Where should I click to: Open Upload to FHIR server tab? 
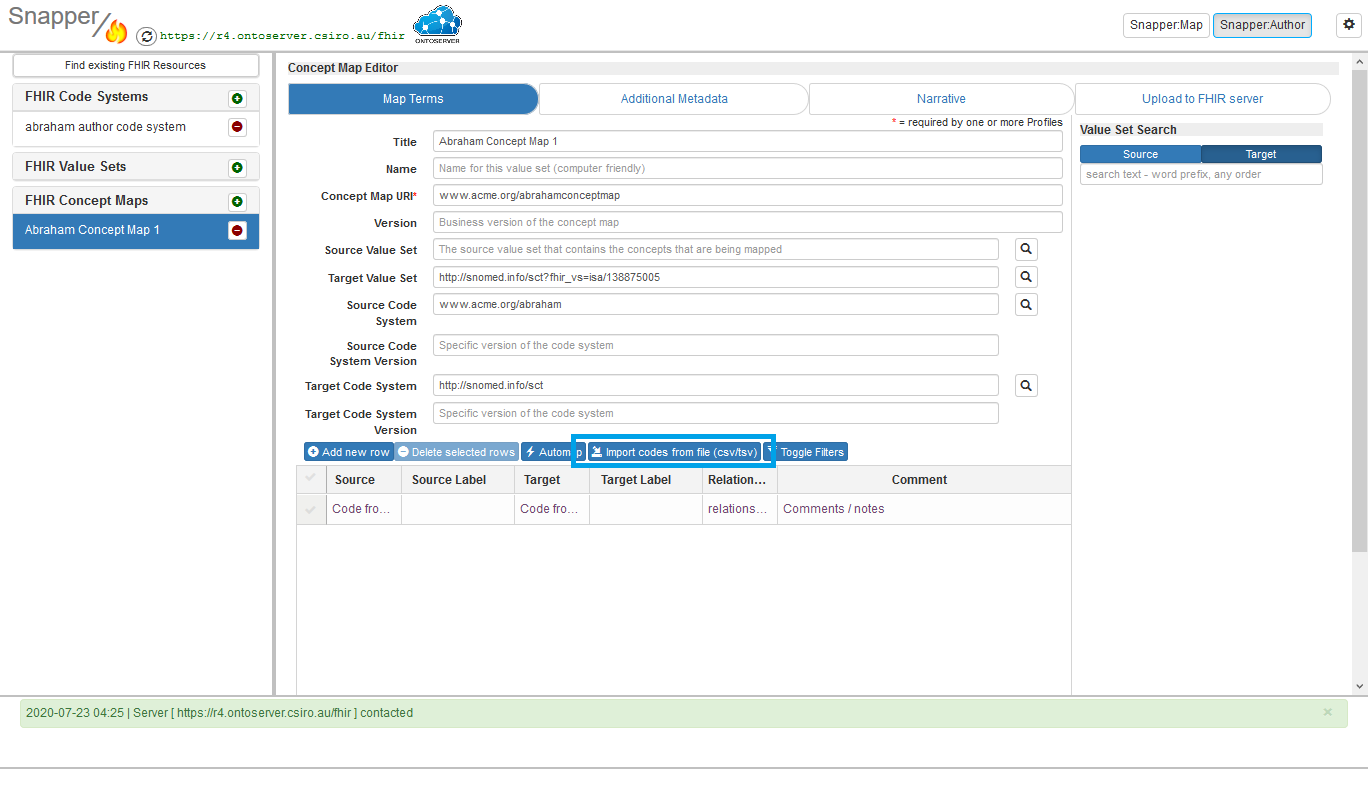(1202, 99)
